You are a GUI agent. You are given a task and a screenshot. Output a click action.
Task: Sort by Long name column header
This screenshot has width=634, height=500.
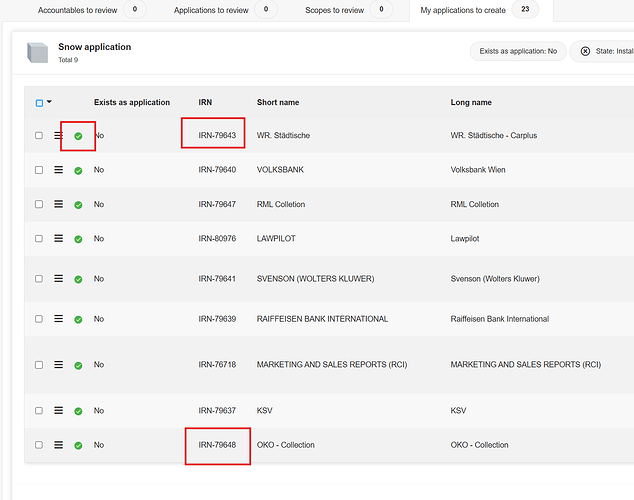[x=471, y=102]
